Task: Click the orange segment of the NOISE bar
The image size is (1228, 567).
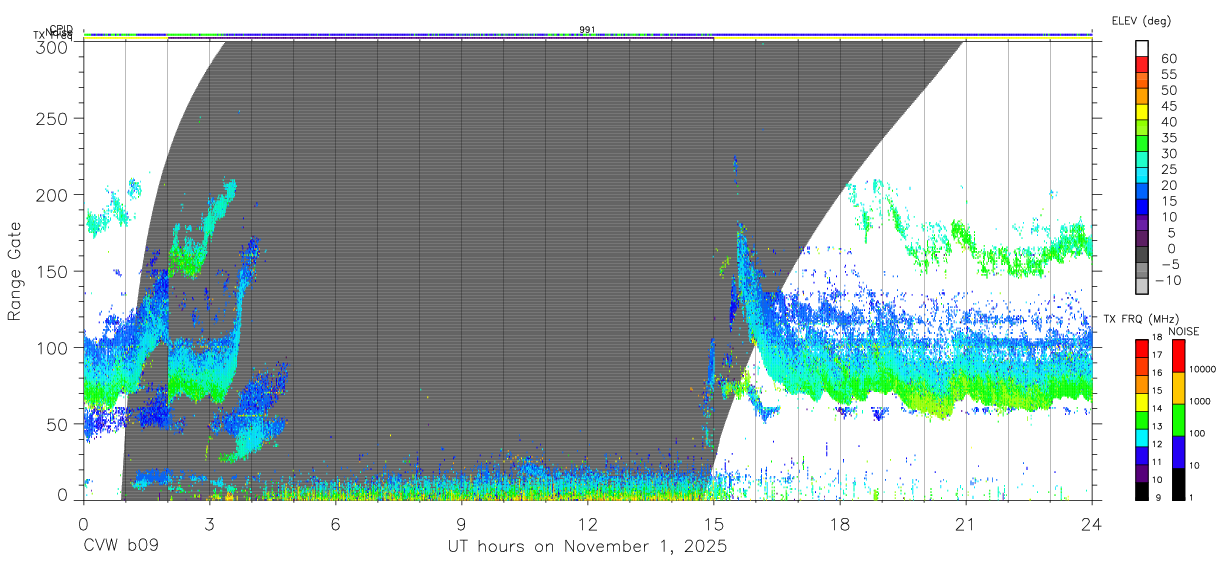Action: [x=1178, y=387]
